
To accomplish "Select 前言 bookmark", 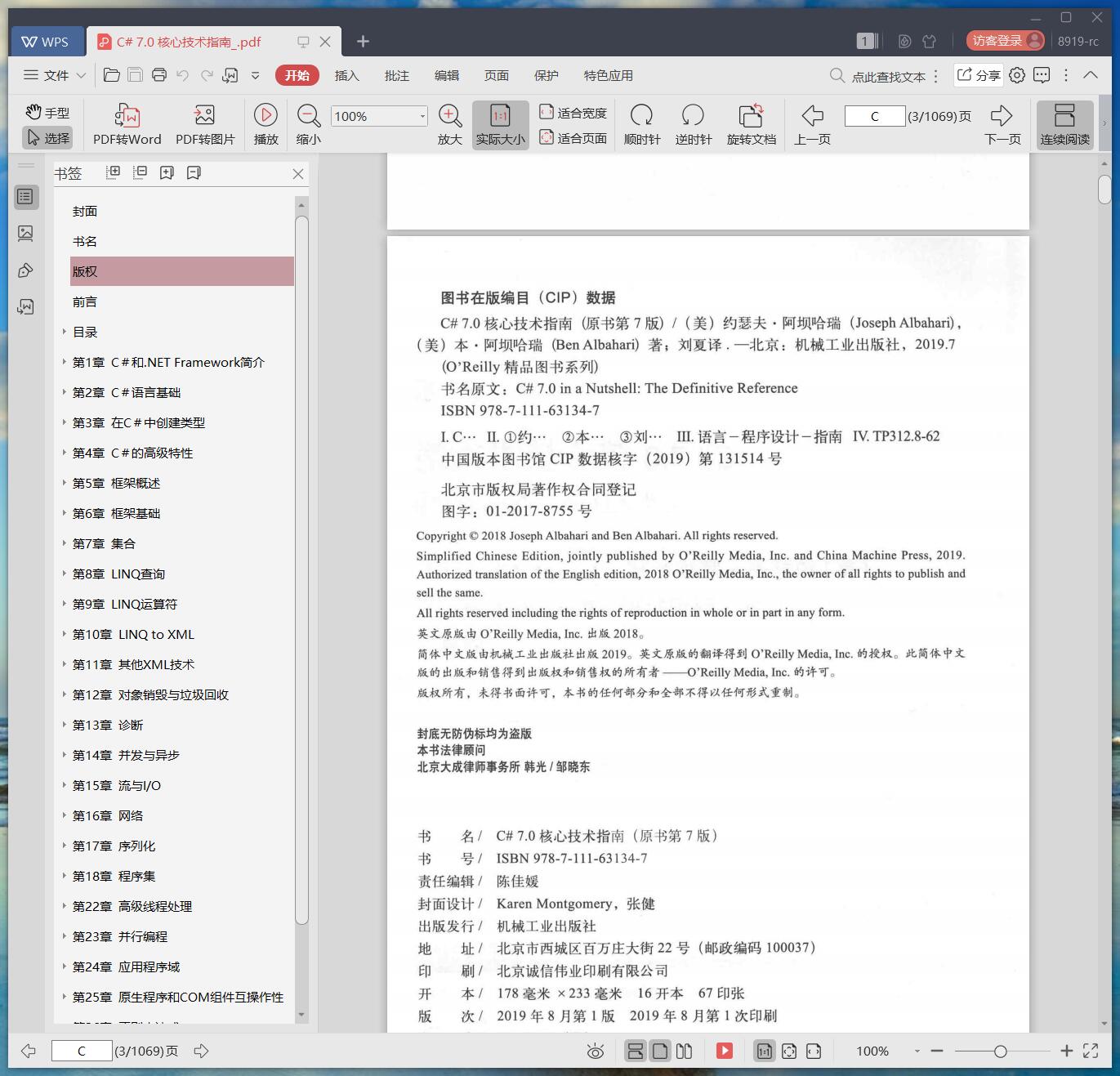I will 85,301.
